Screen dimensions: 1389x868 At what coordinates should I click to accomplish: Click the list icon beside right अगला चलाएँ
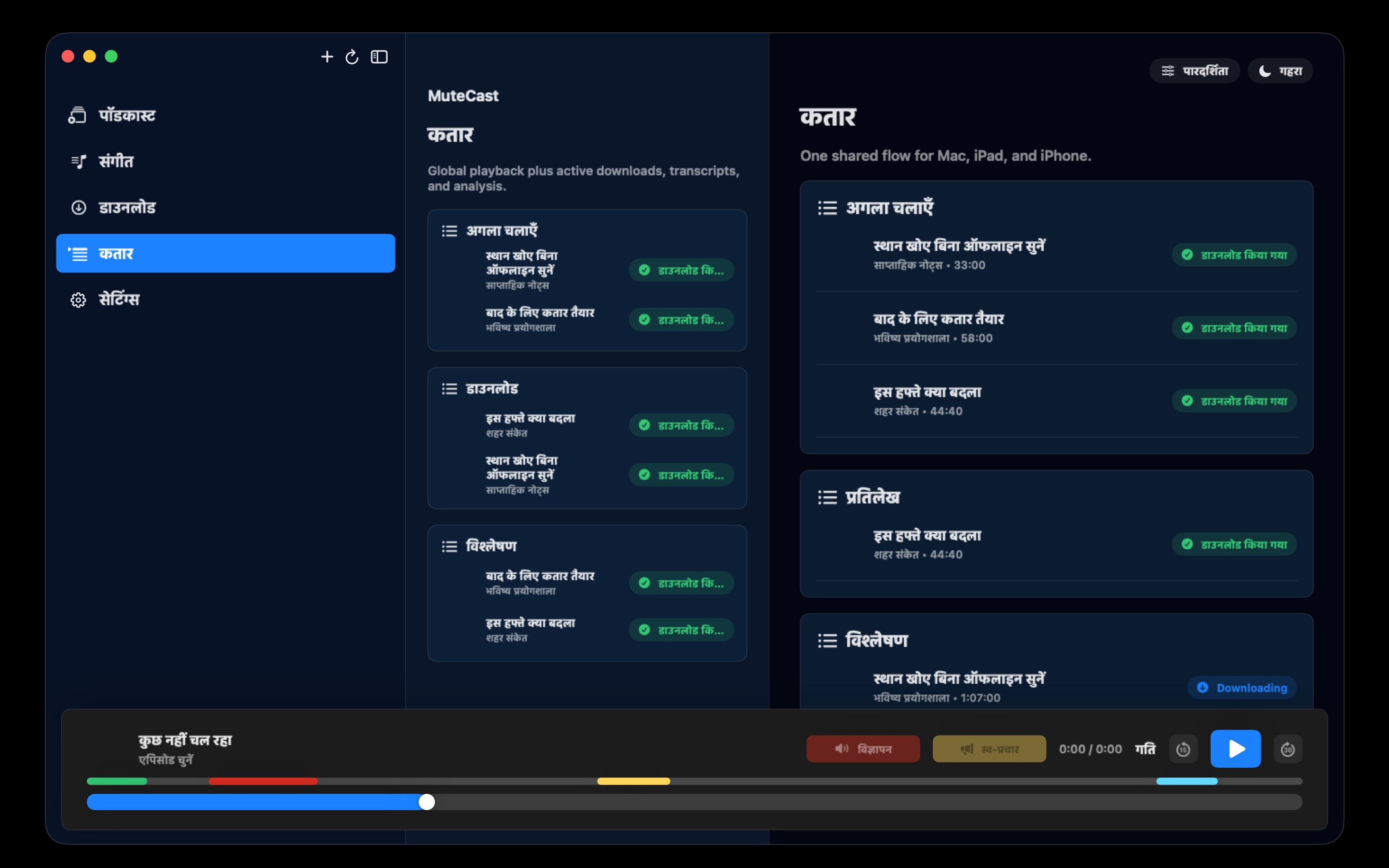click(827, 208)
